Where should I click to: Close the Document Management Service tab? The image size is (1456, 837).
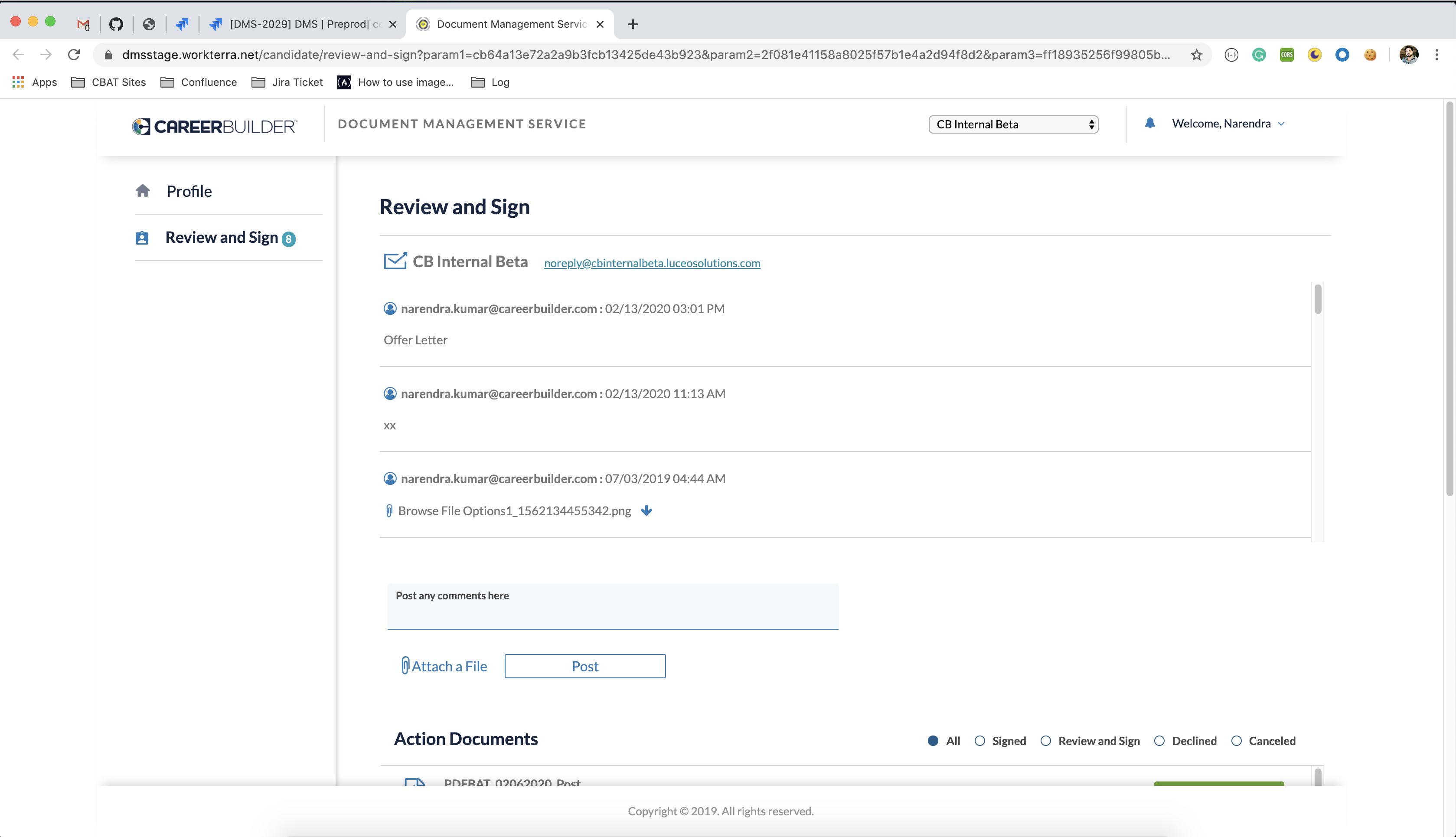point(600,24)
